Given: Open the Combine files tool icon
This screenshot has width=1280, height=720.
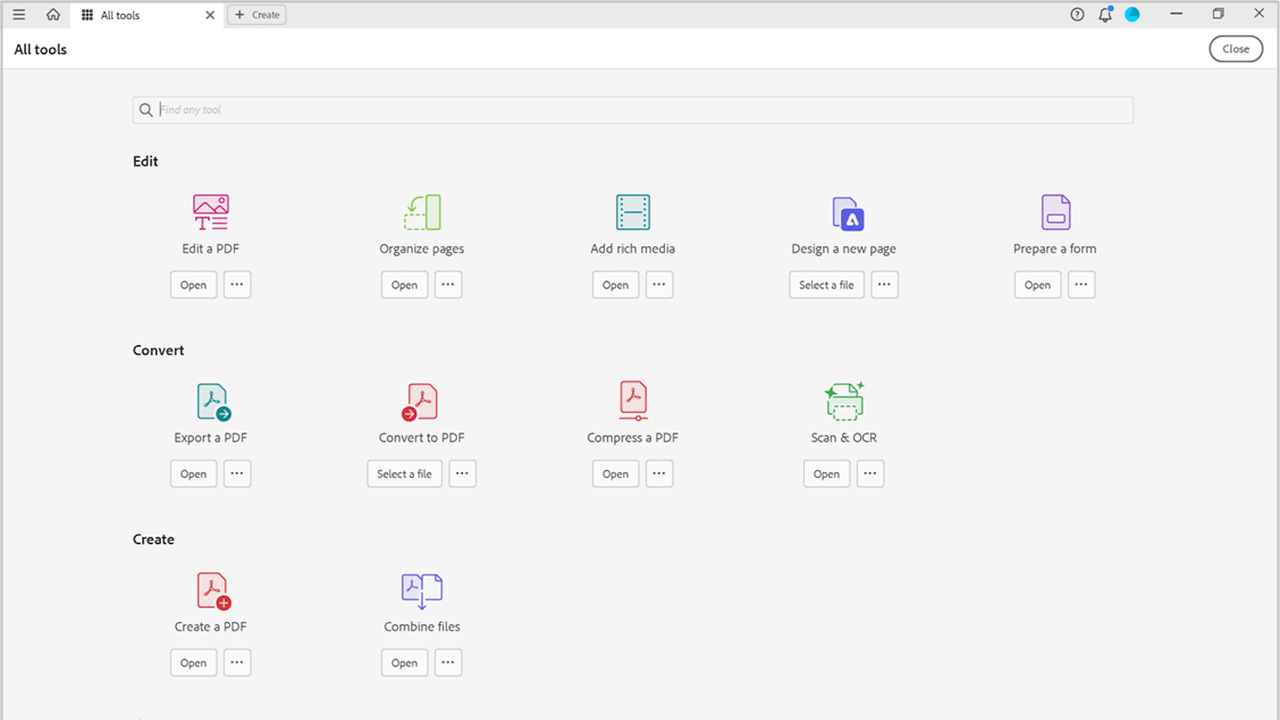Looking at the screenshot, I should pos(421,589).
